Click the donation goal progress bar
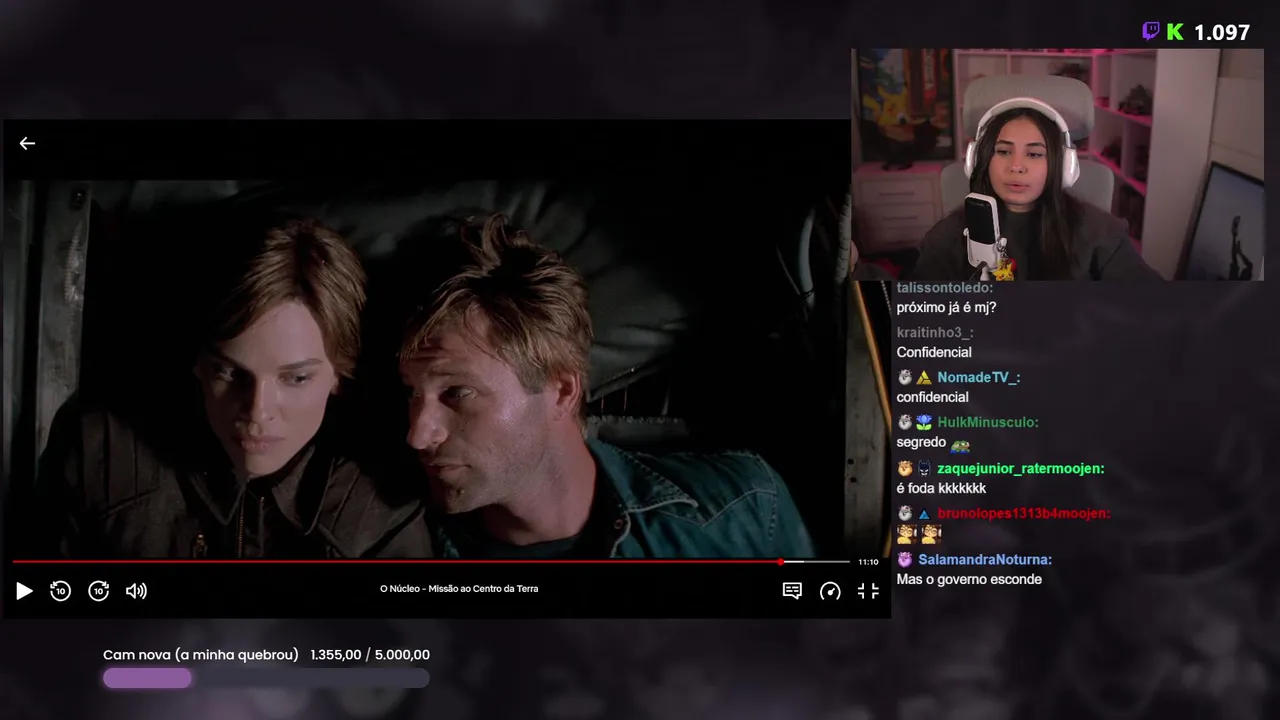The image size is (1280, 720). (x=266, y=678)
